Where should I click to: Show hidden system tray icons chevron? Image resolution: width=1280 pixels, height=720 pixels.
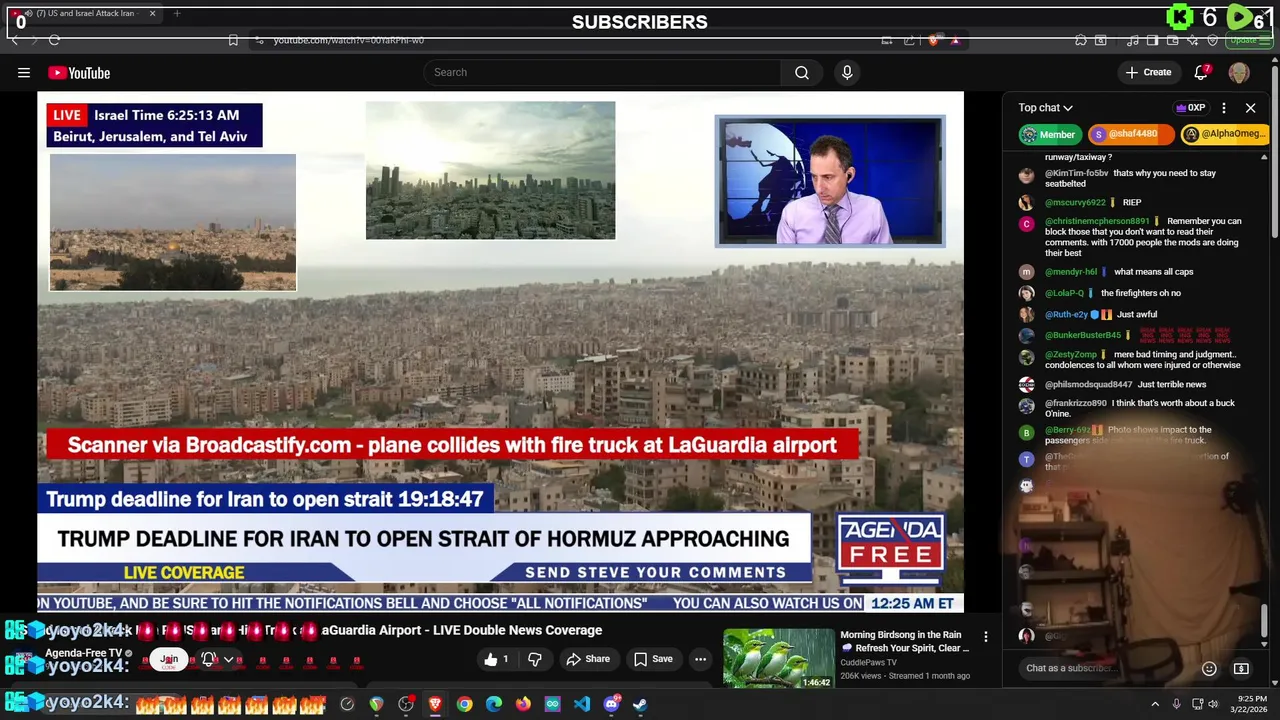[1155, 704]
